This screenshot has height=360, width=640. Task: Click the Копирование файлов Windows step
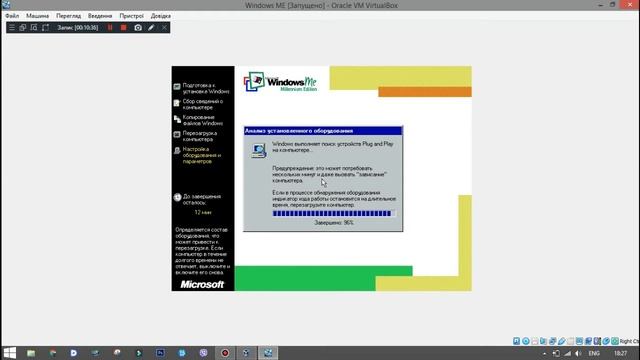tap(202, 120)
